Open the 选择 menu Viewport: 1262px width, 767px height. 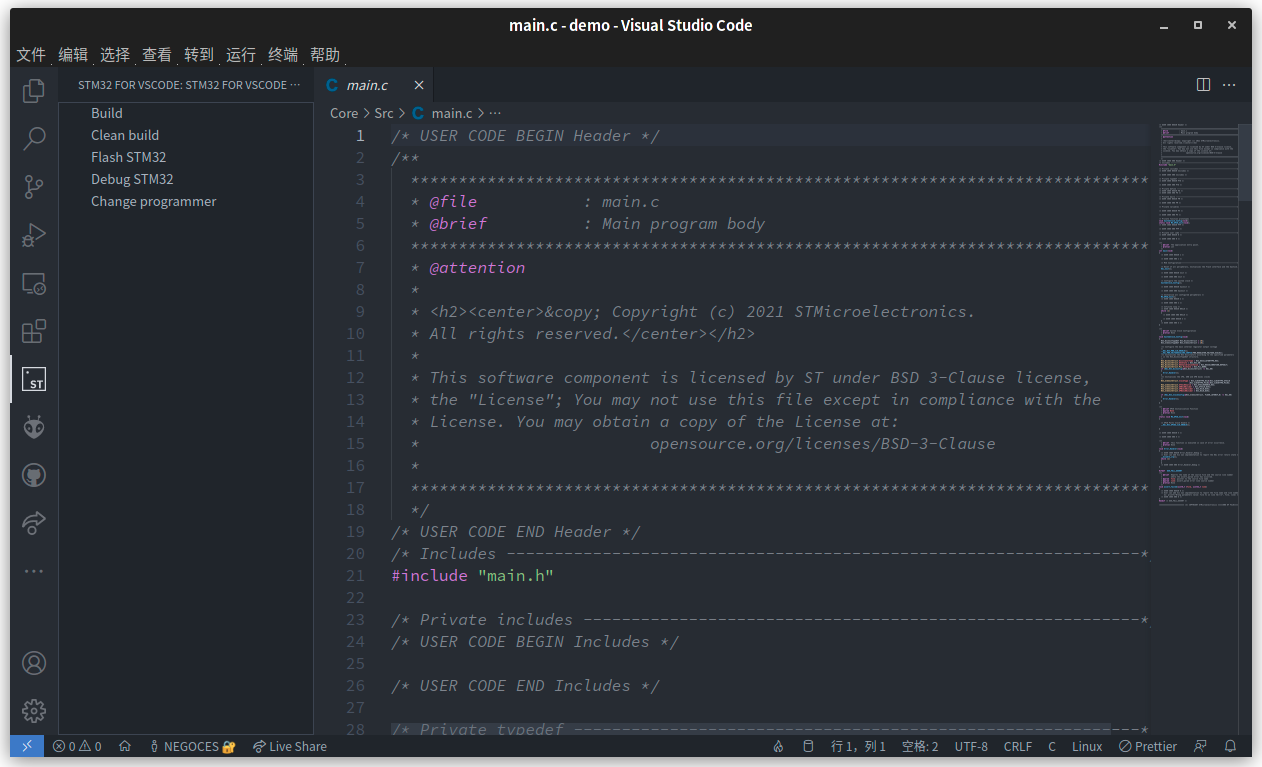(115, 55)
